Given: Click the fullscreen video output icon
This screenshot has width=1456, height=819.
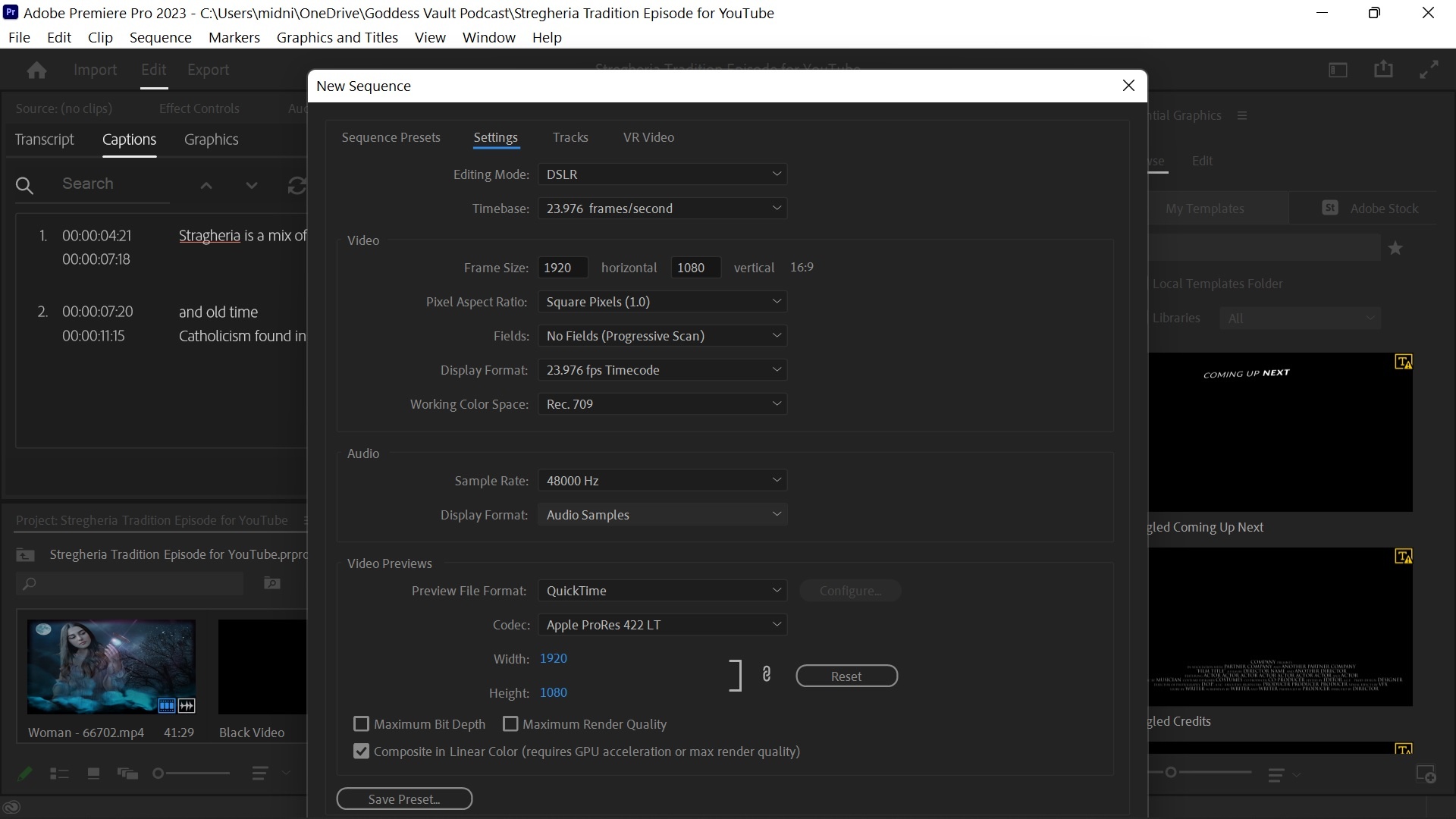Looking at the screenshot, I should (1429, 70).
